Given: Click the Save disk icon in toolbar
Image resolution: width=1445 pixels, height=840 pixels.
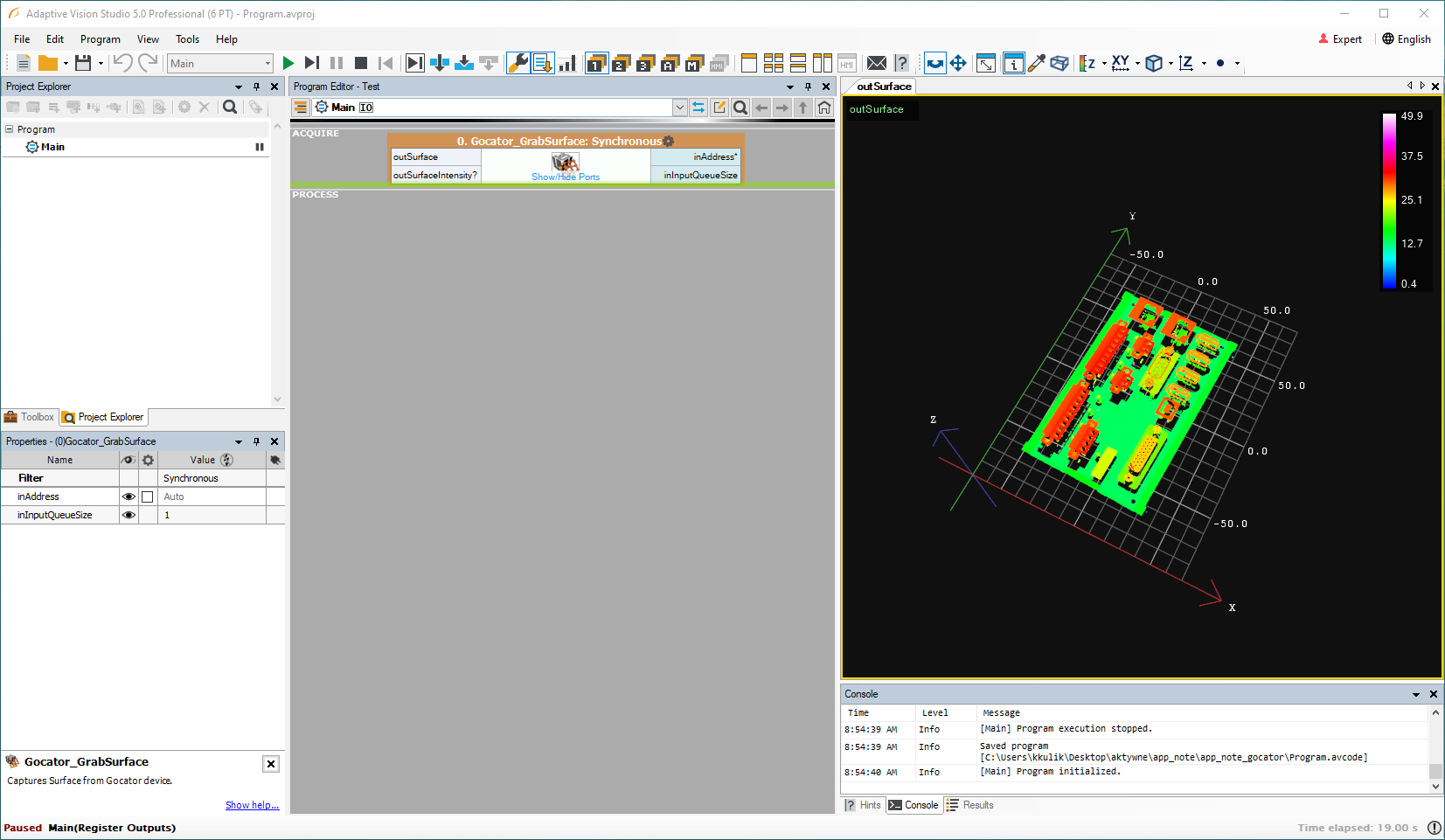Looking at the screenshot, I should 83,63.
